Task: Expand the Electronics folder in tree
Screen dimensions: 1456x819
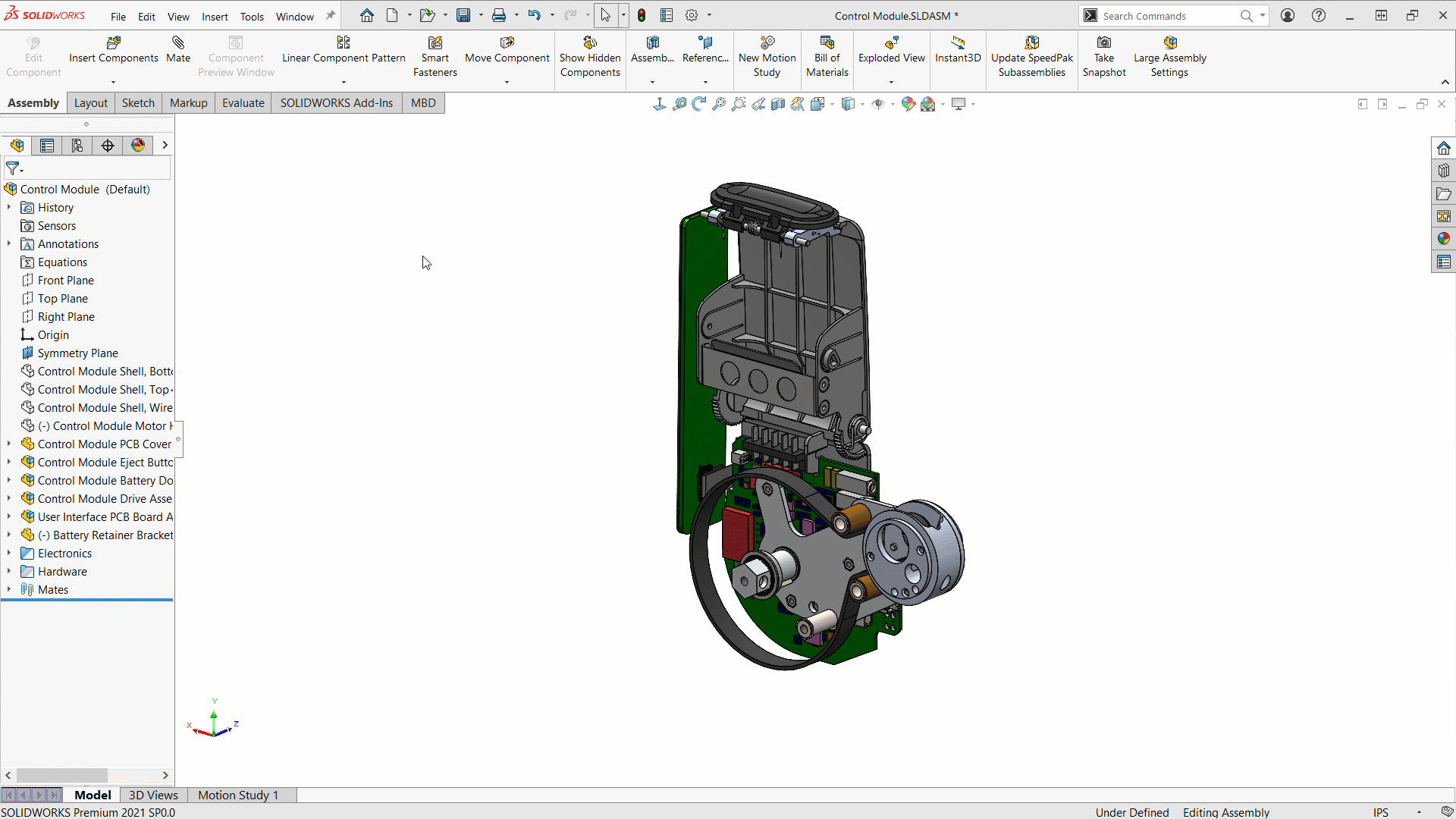Action: coord(8,553)
